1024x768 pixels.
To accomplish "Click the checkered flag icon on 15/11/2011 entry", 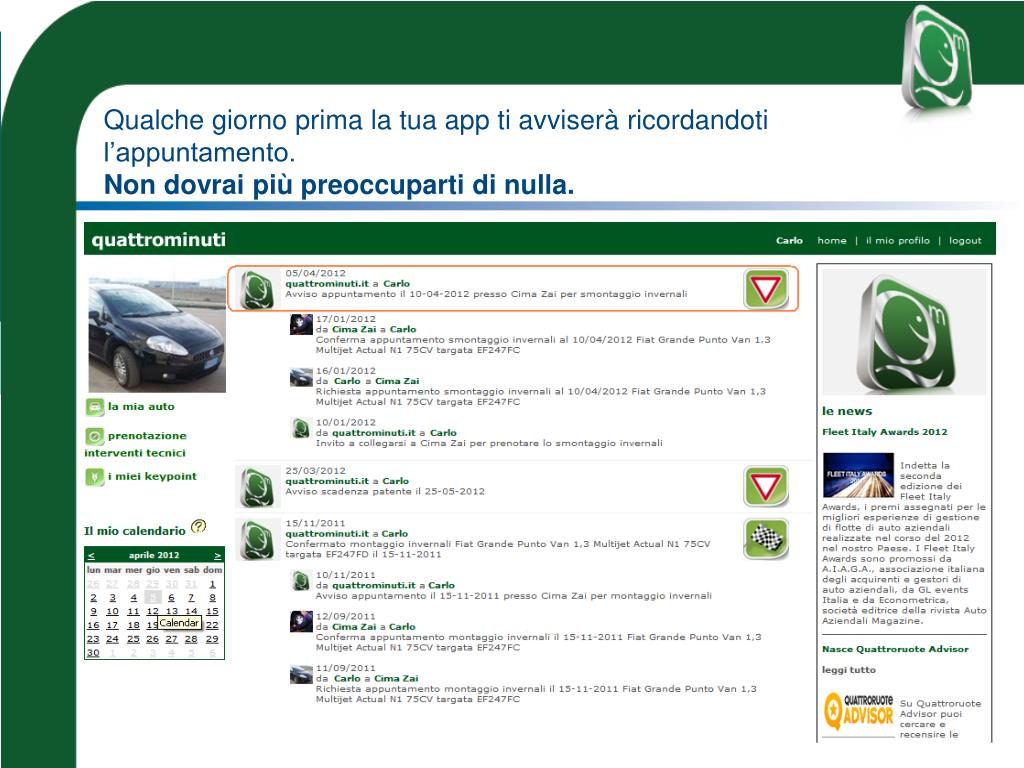I will pyautogui.click(x=765, y=539).
